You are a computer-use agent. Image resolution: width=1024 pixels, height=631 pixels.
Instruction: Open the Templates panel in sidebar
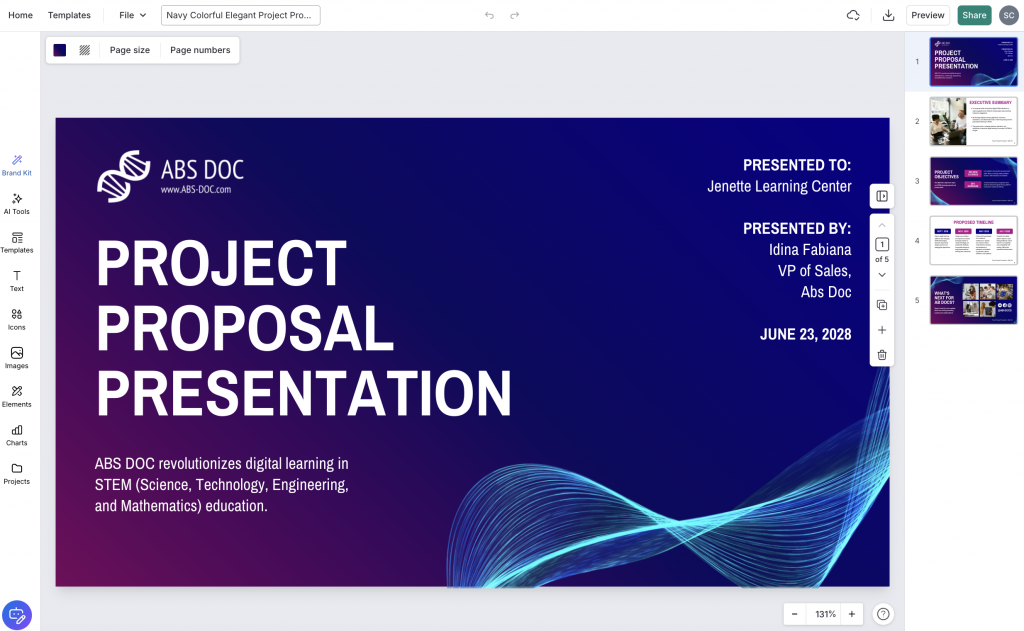point(16,243)
